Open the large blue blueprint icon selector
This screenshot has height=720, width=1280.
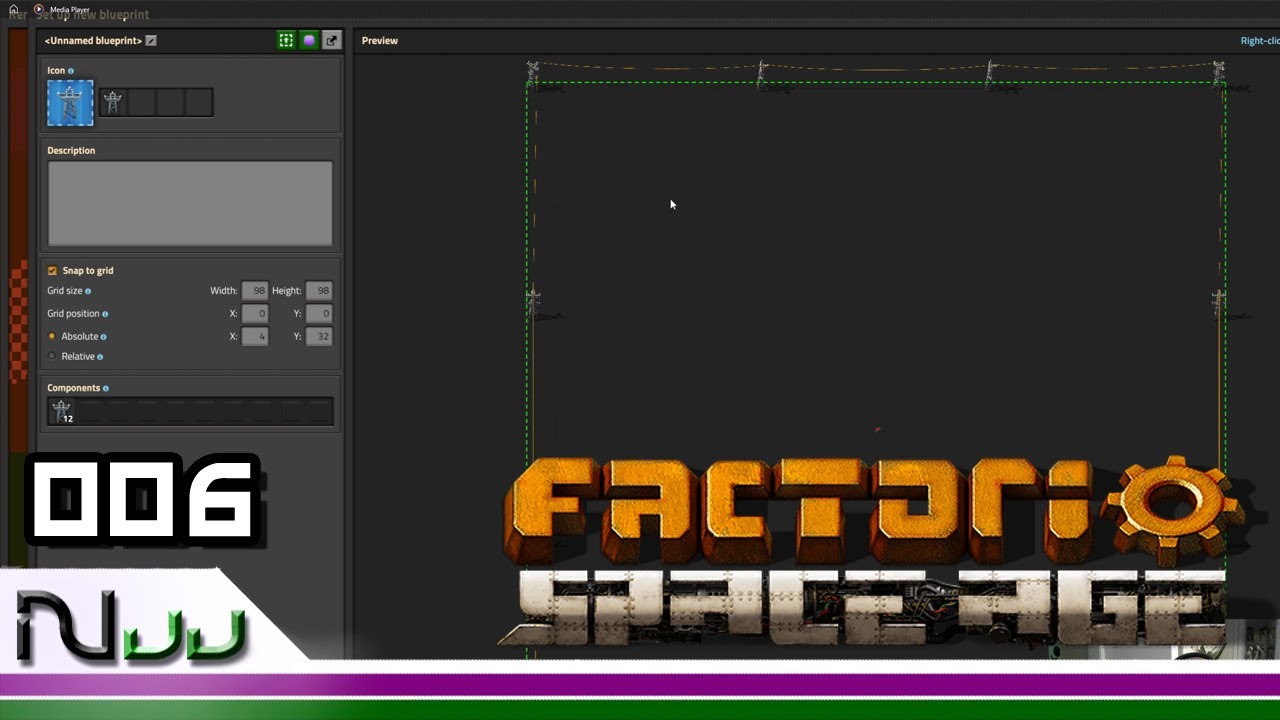coord(70,103)
